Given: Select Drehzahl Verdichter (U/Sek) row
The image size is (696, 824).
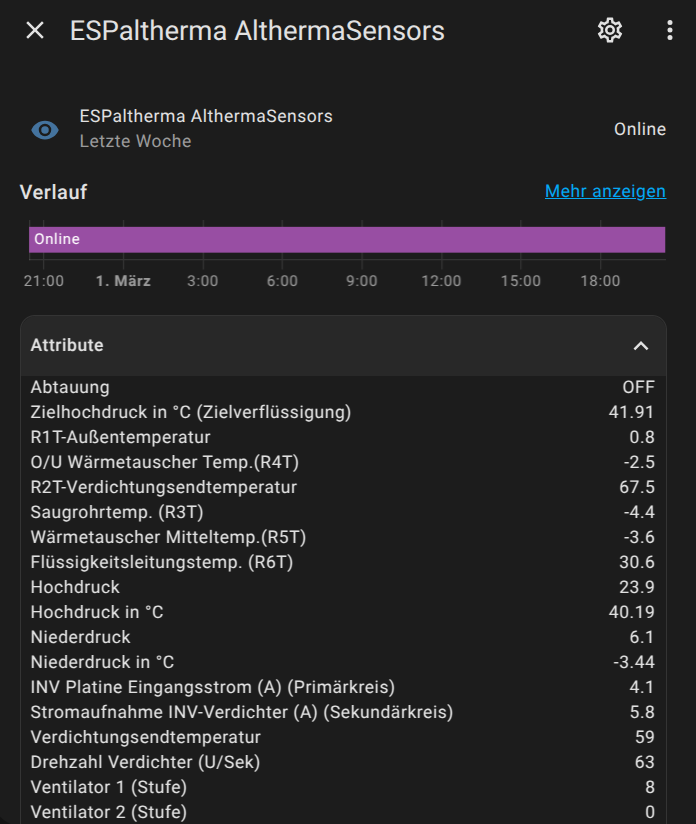Looking at the screenshot, I should tap(343, 762).
